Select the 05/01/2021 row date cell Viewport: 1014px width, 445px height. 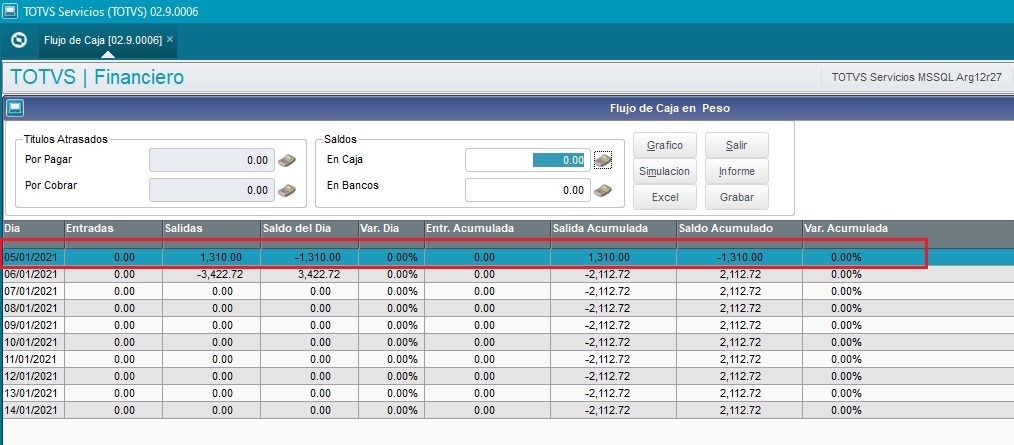coord(32,257)
